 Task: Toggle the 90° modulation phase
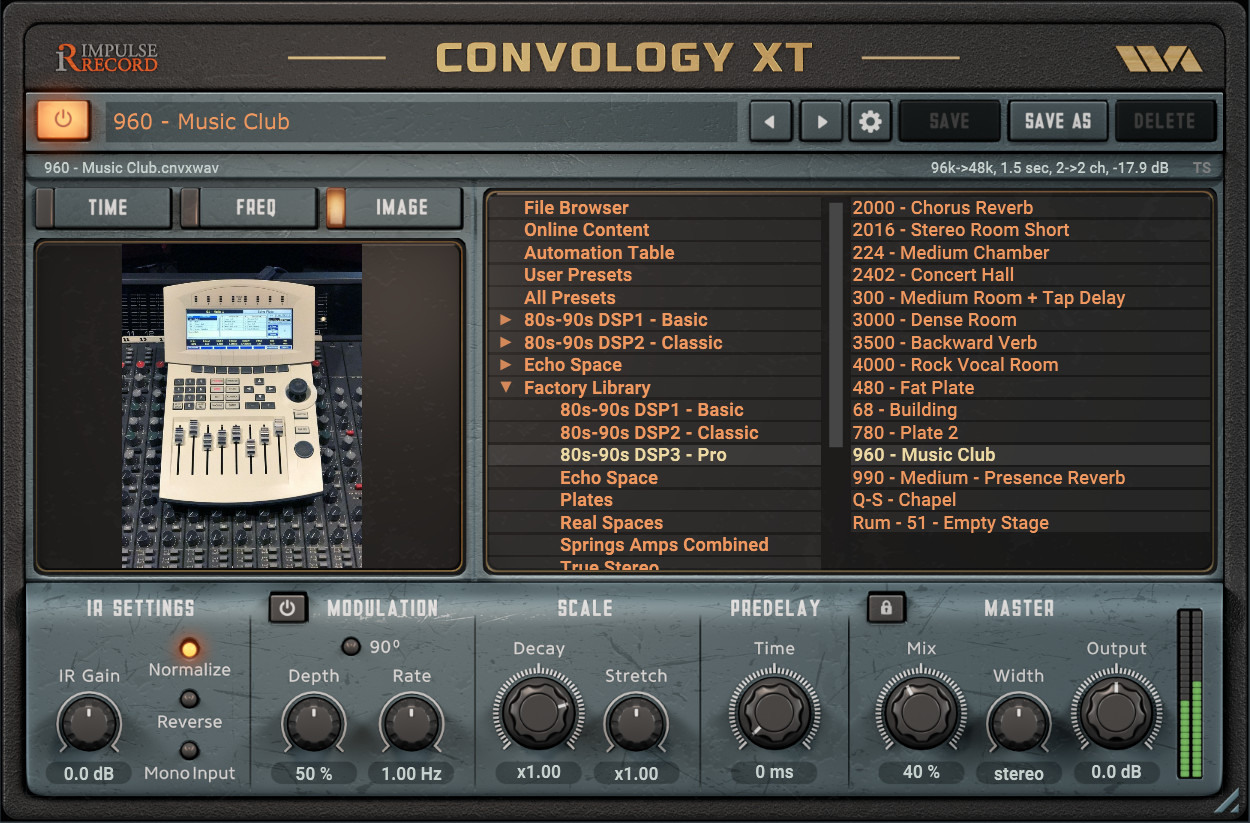[351, 646]
